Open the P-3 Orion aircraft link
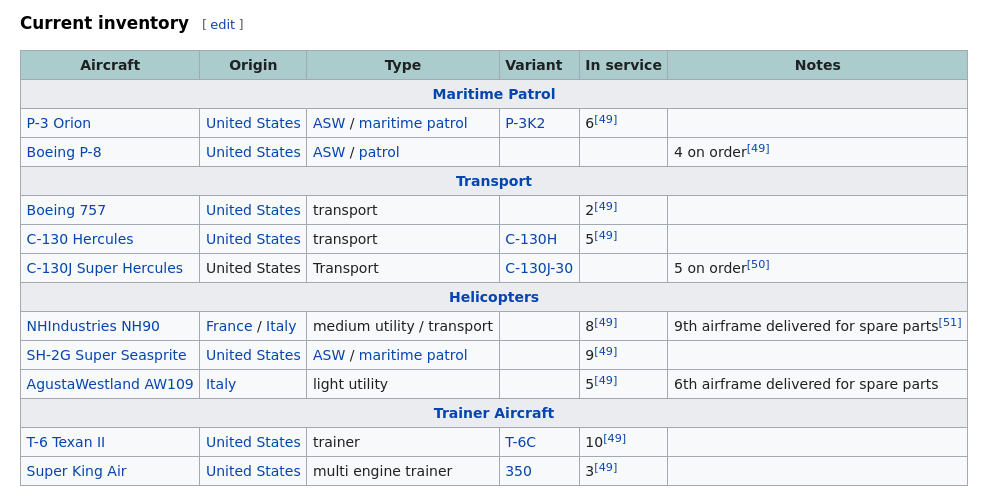This screenshot has height=500, width=987. (x=59, y=124)
